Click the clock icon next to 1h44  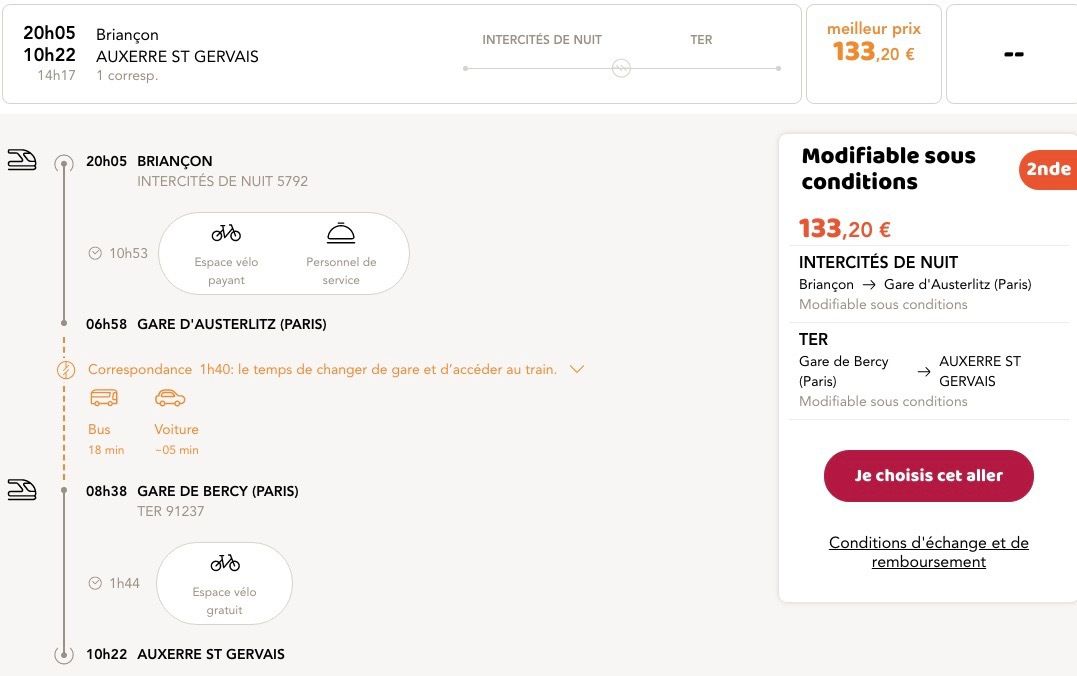point(95,583)
